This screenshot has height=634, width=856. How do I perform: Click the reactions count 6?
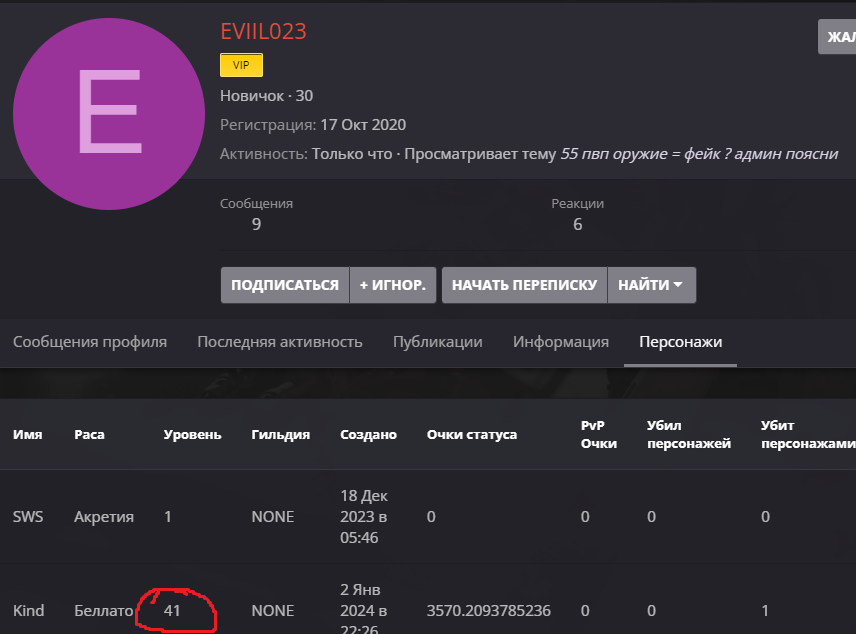[577, 224]
